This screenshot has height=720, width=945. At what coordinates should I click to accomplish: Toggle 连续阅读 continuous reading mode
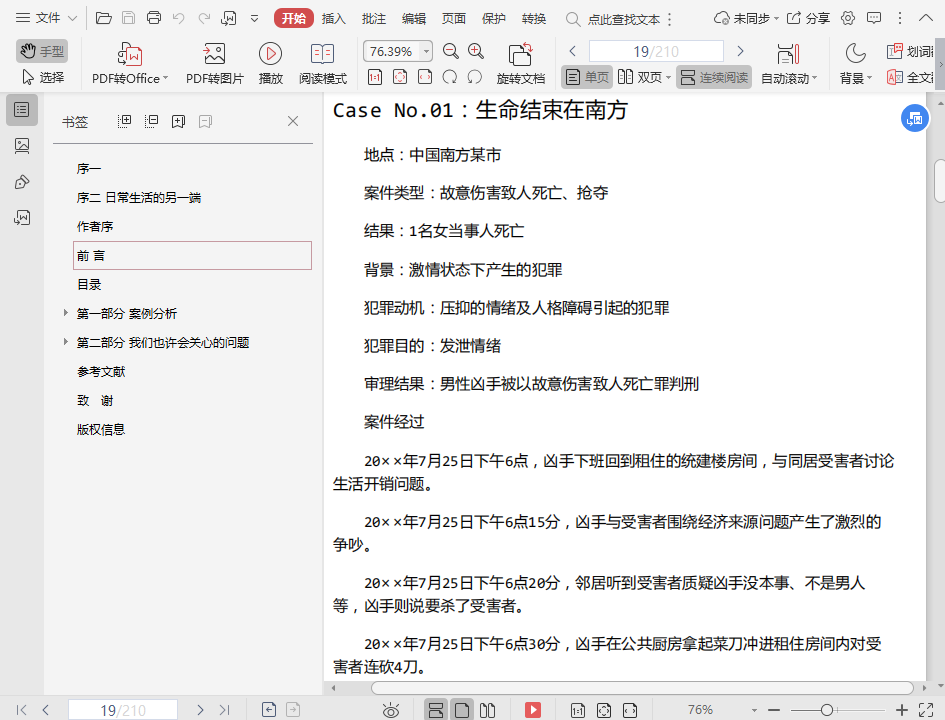pyautogui.click(x=714, y=78)
